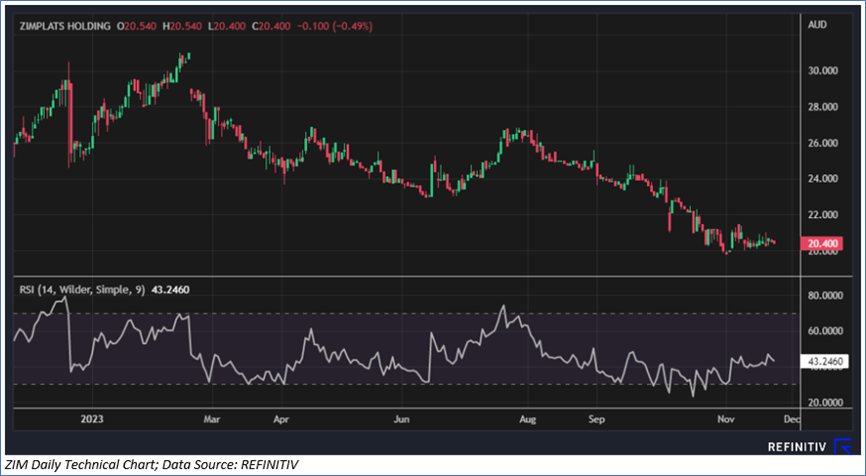Viewport: 866px width, 476px height.
Task: Click the RSI reading 43.2460 beside the indicator label
Action: (x=170, y=289)
